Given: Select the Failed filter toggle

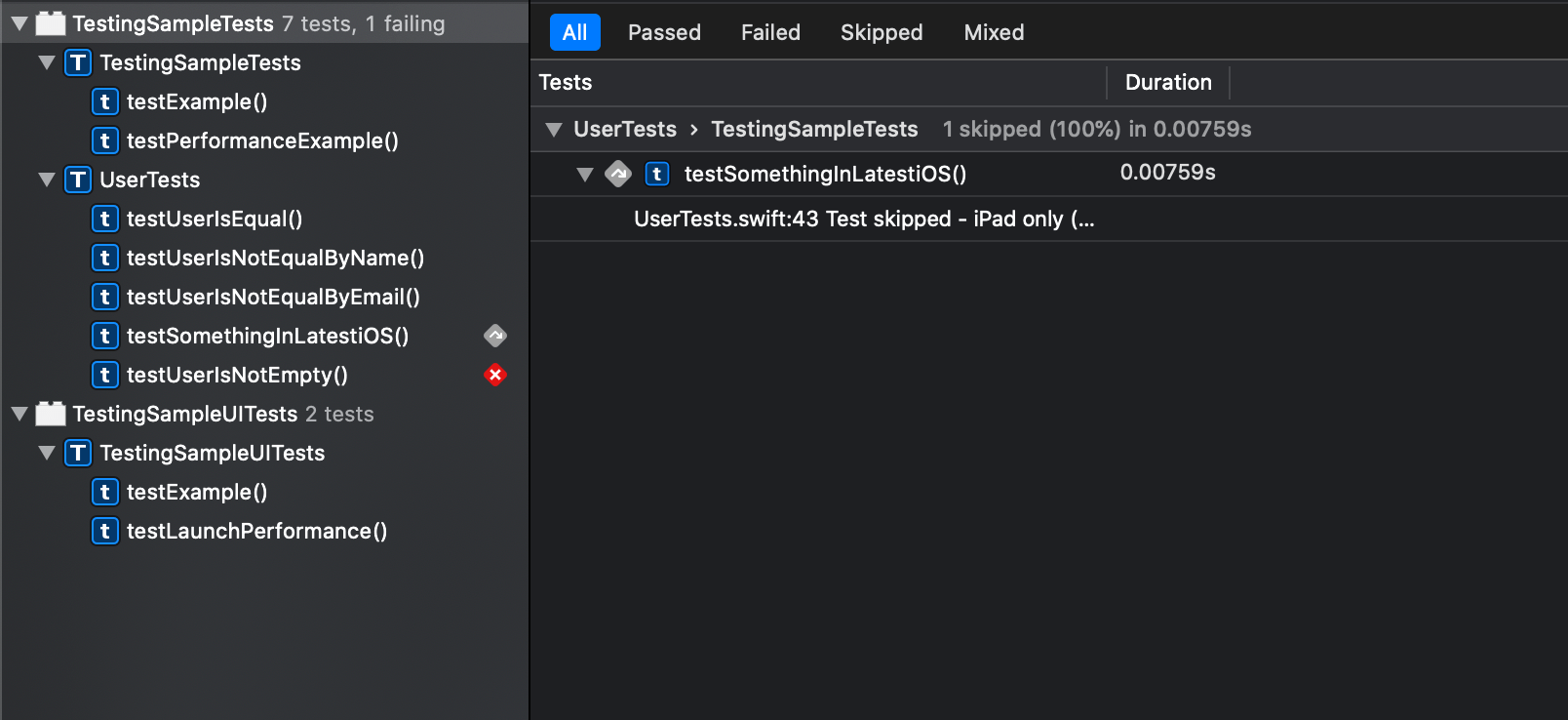Looking at the screenshot, I should coord(770,32).
